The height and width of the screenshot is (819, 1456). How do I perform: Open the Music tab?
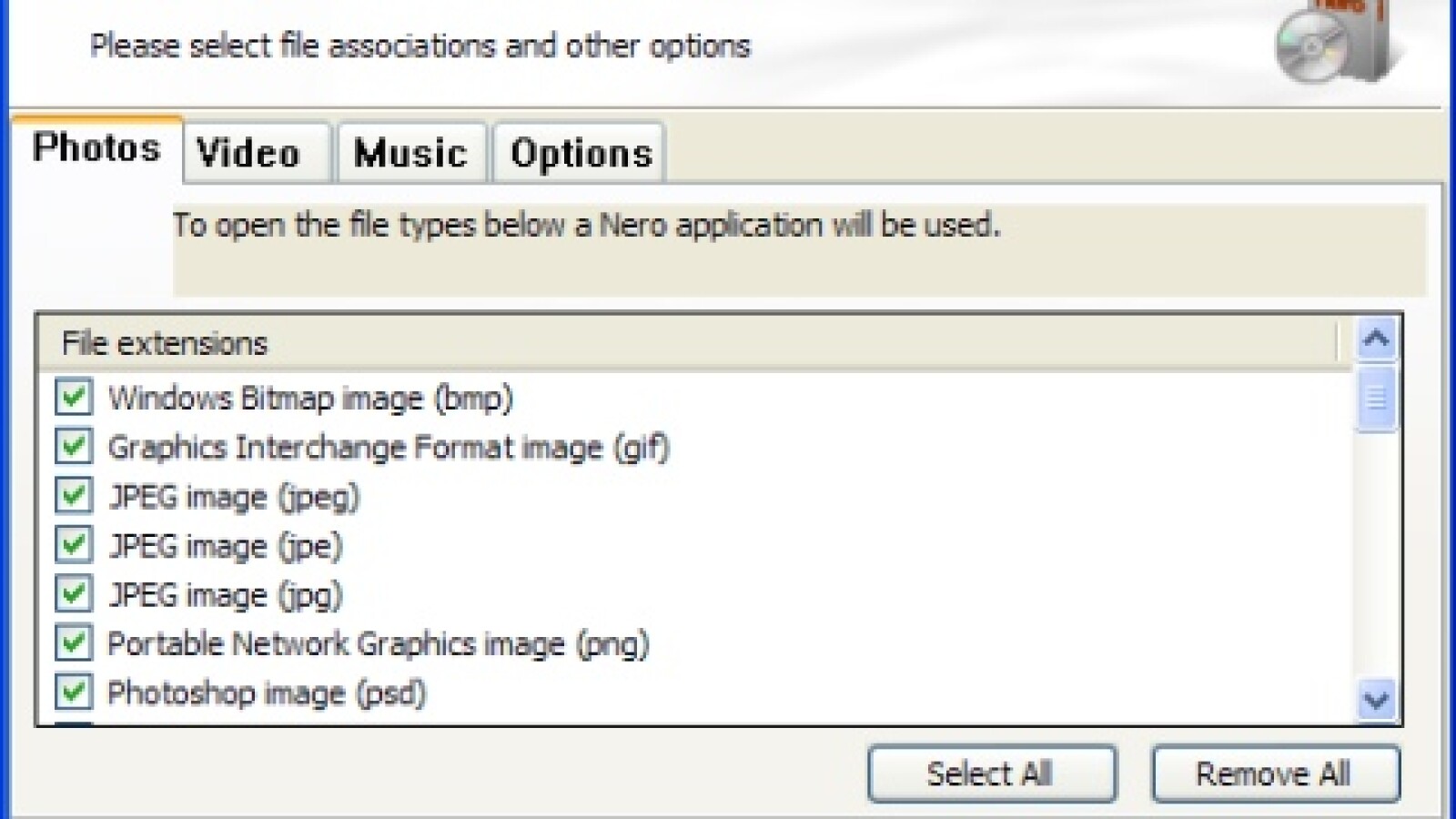coord(410,153)
